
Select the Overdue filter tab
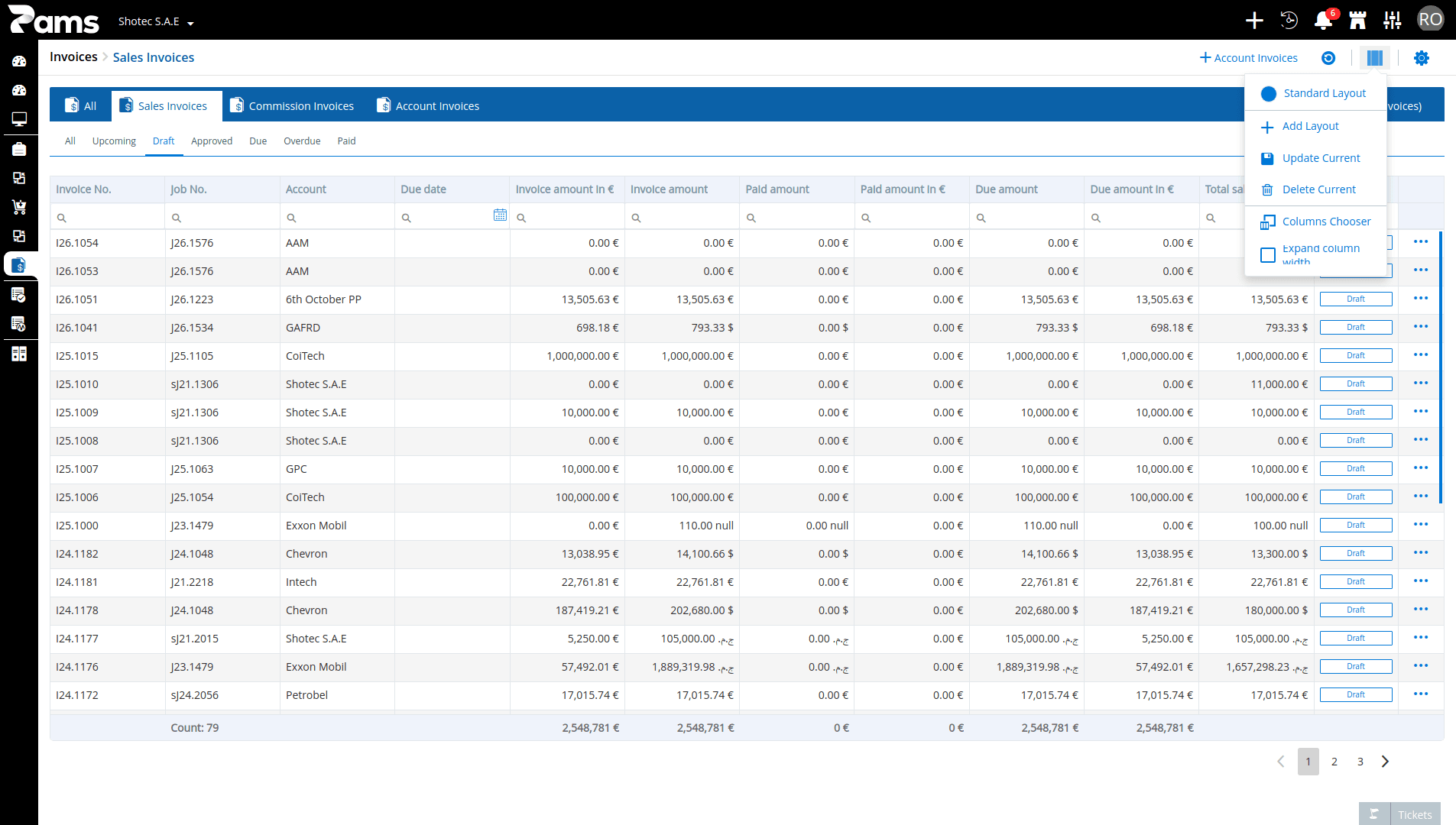302,141
